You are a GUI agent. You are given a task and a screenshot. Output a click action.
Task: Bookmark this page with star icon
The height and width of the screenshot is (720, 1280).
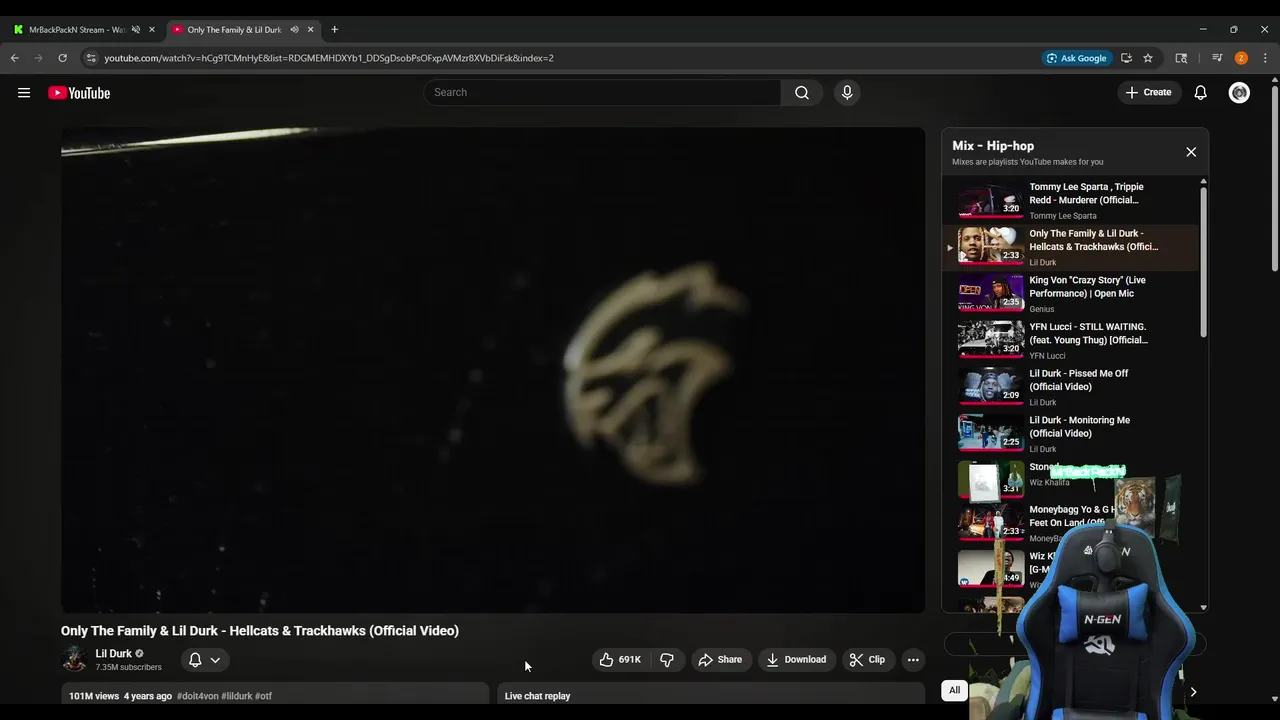1148,58
